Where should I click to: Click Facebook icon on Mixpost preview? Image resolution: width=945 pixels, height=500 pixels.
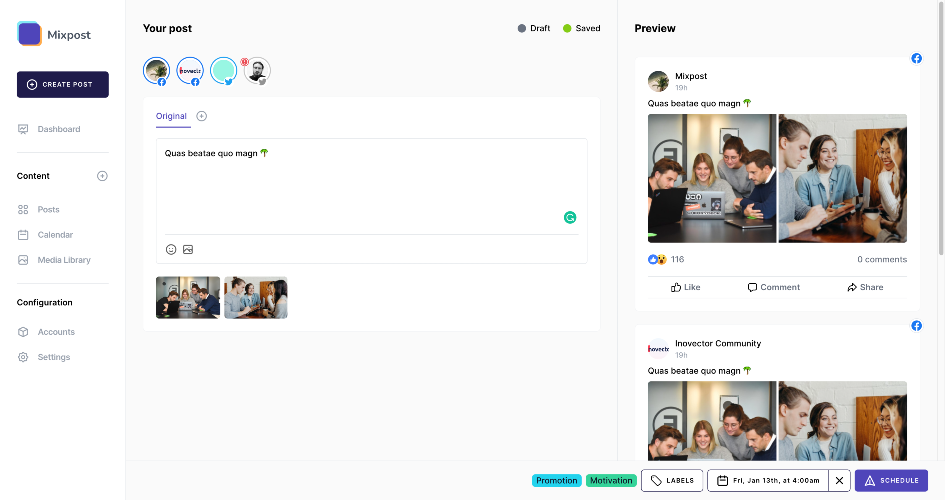[x=916, y=58]
